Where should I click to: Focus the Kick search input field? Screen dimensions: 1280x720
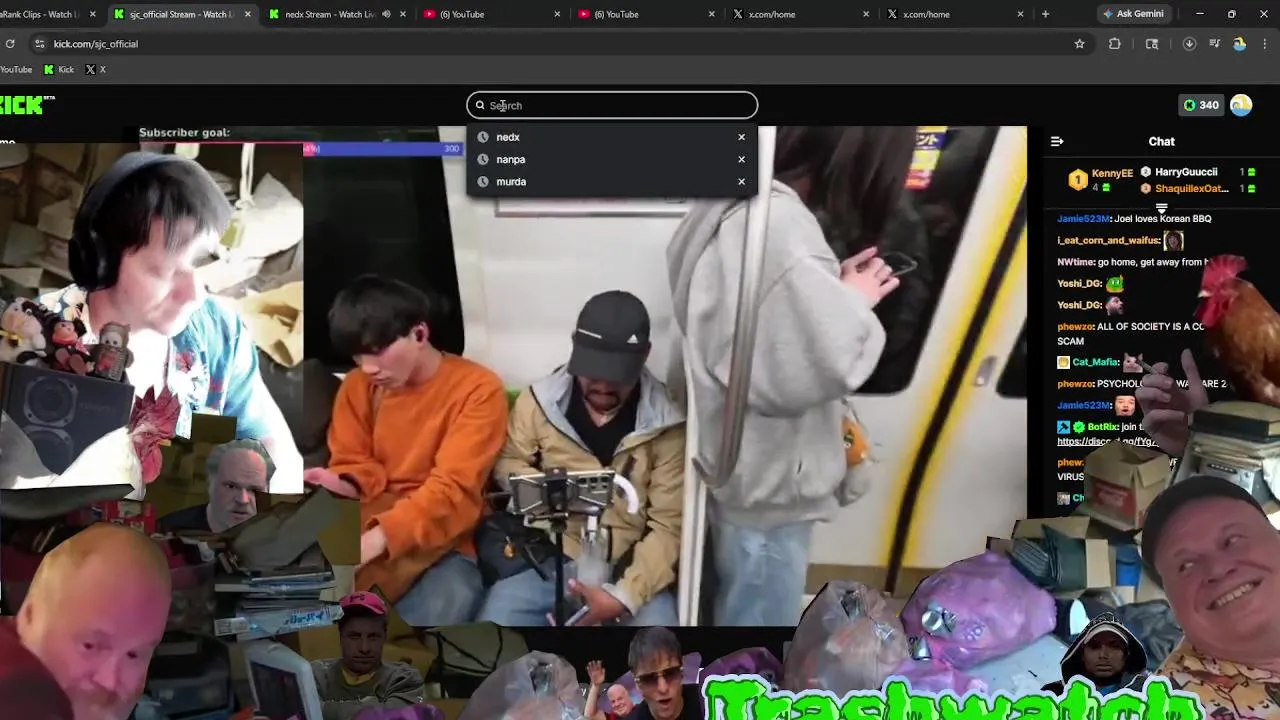(612, 105)
